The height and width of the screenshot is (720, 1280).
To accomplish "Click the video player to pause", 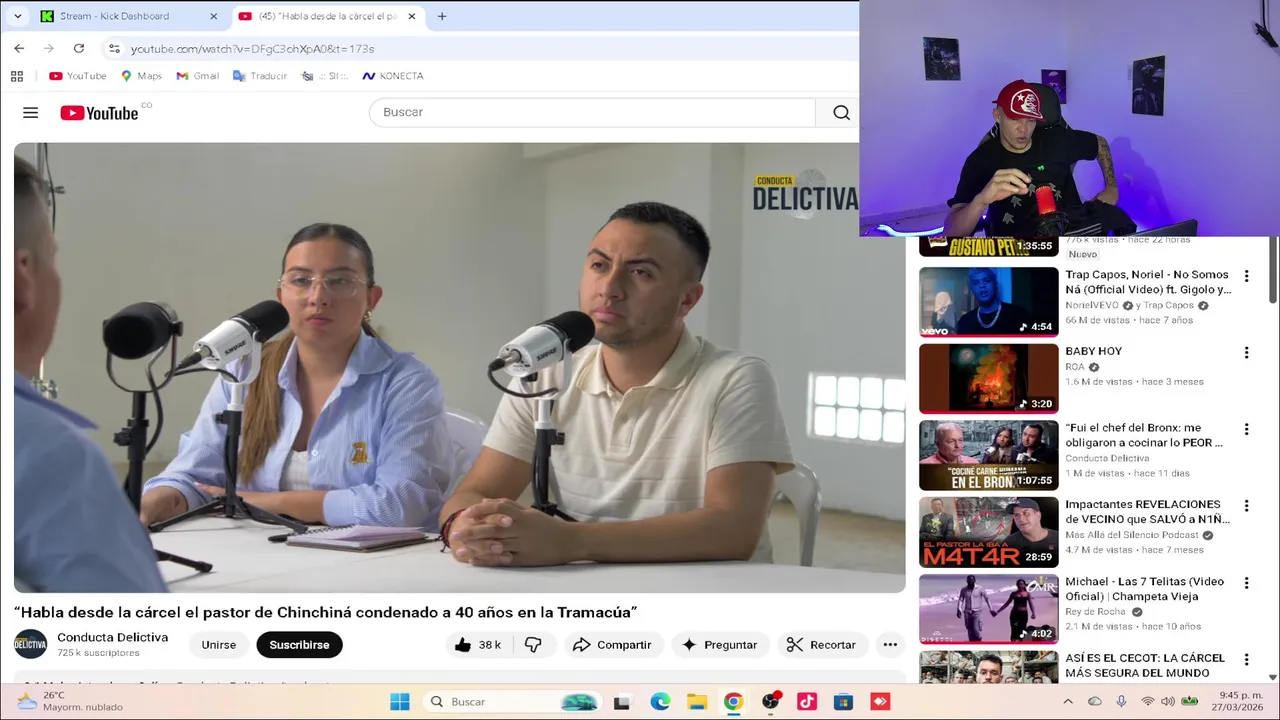I will (x=459, y=368).
